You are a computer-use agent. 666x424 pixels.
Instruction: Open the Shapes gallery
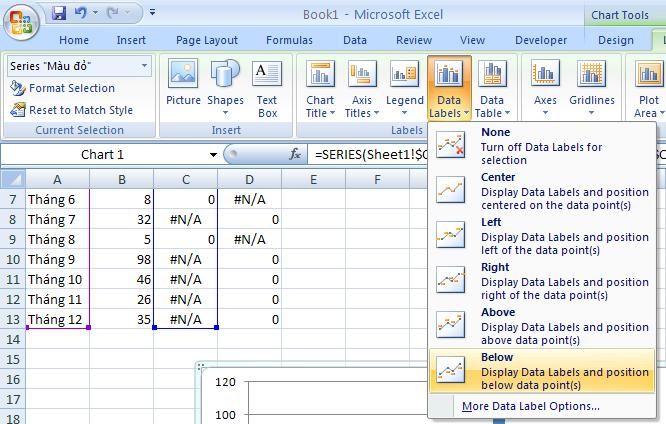(x=225, y=86)
